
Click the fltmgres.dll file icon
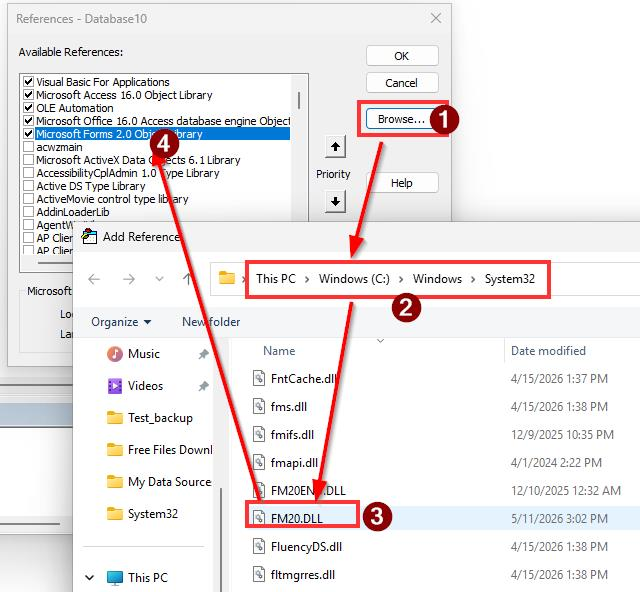[259, 574]
